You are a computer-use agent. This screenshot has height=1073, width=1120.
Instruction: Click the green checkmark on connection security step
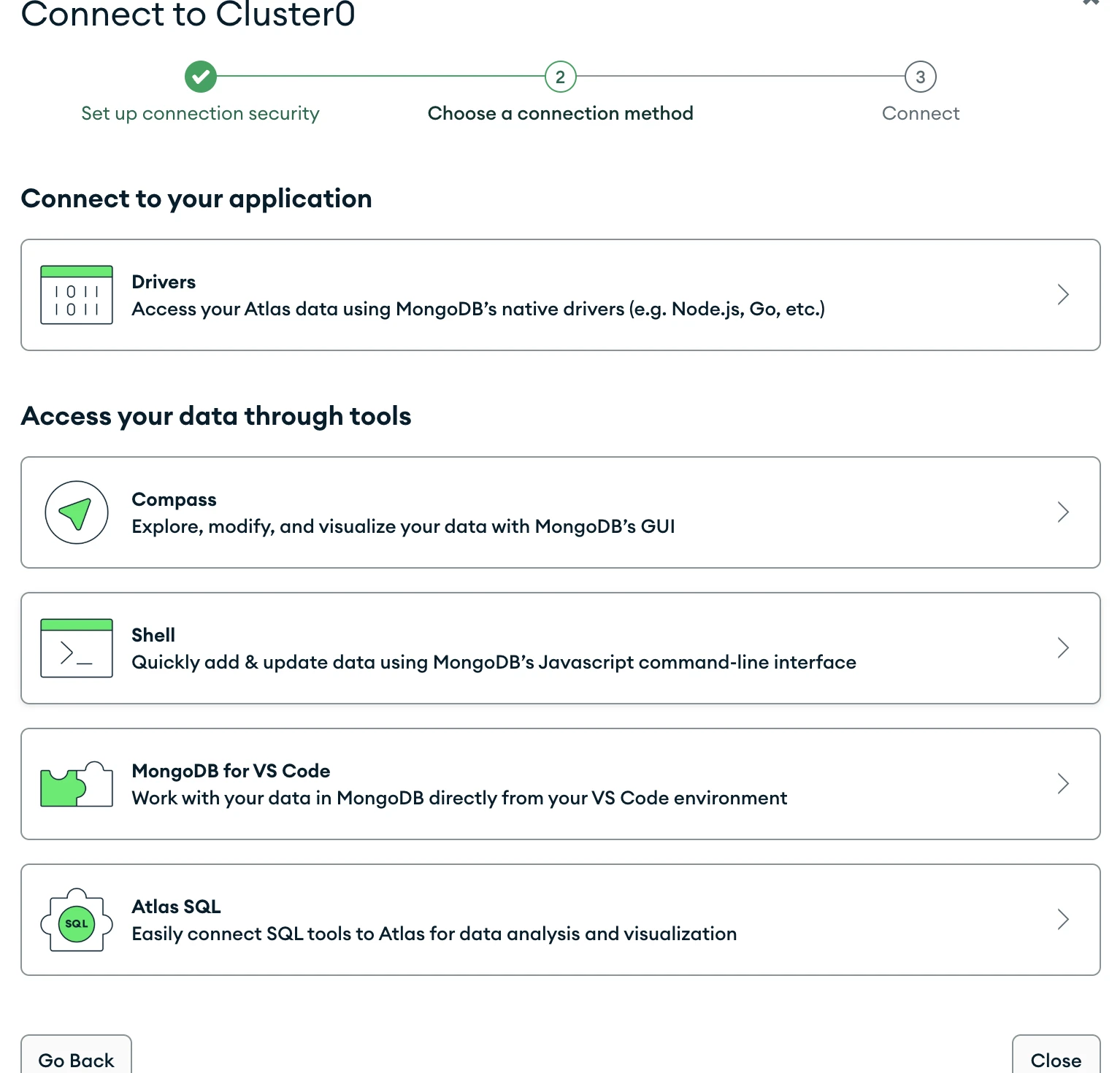200,76
